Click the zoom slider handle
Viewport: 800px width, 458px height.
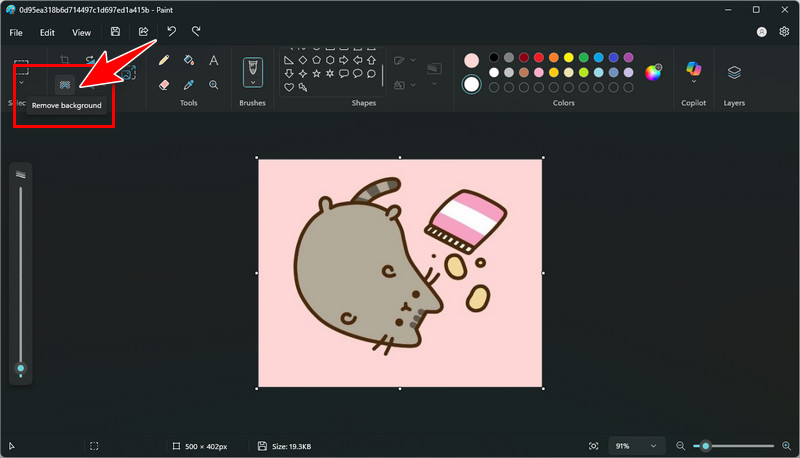pos(706,446)
